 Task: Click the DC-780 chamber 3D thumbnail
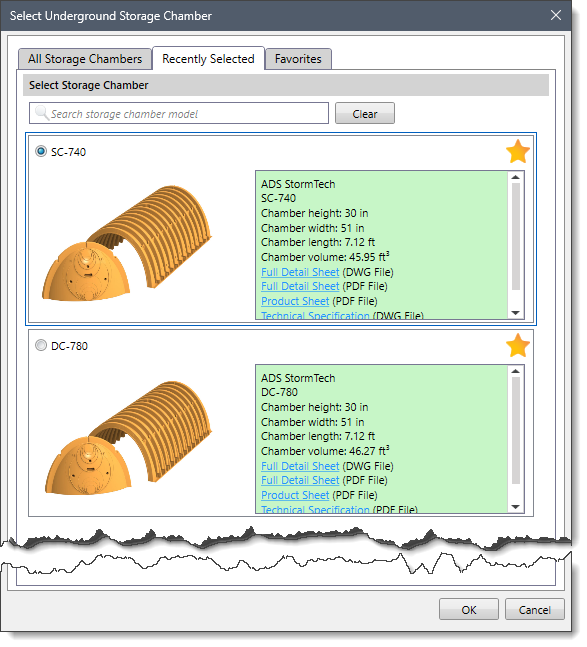coord(128,437)
